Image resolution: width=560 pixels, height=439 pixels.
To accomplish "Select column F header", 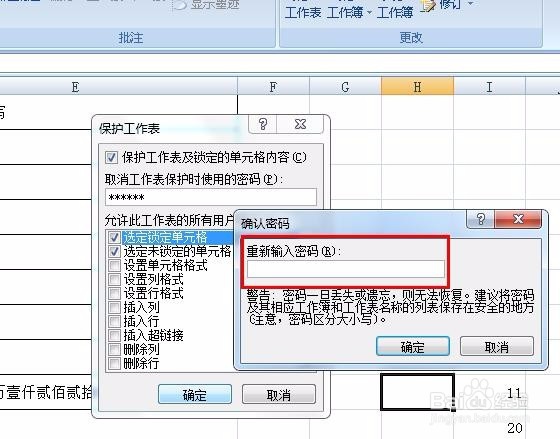I will tap(273, 87).
